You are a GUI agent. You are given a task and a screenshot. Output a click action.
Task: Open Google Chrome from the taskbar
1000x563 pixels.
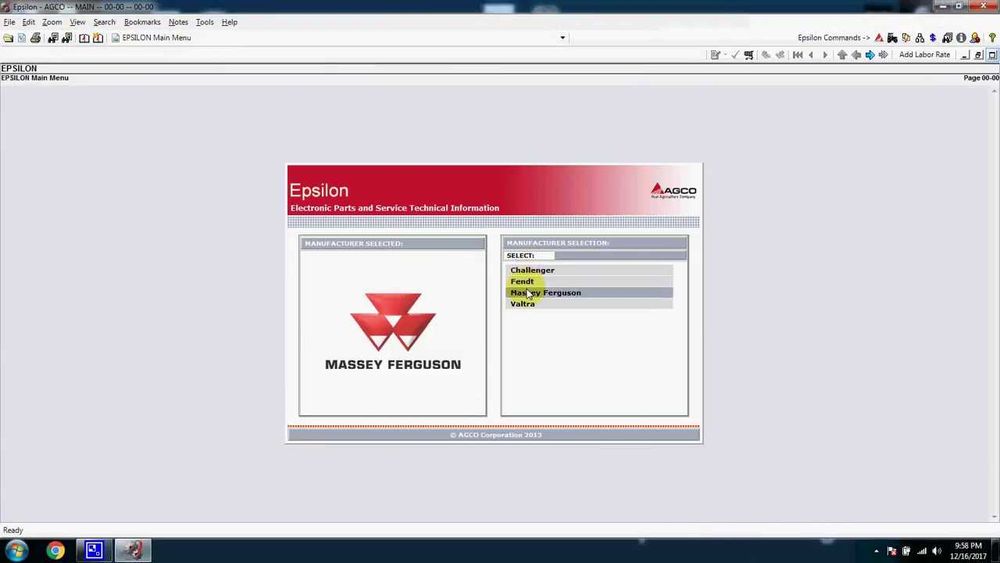pos(55,550)
